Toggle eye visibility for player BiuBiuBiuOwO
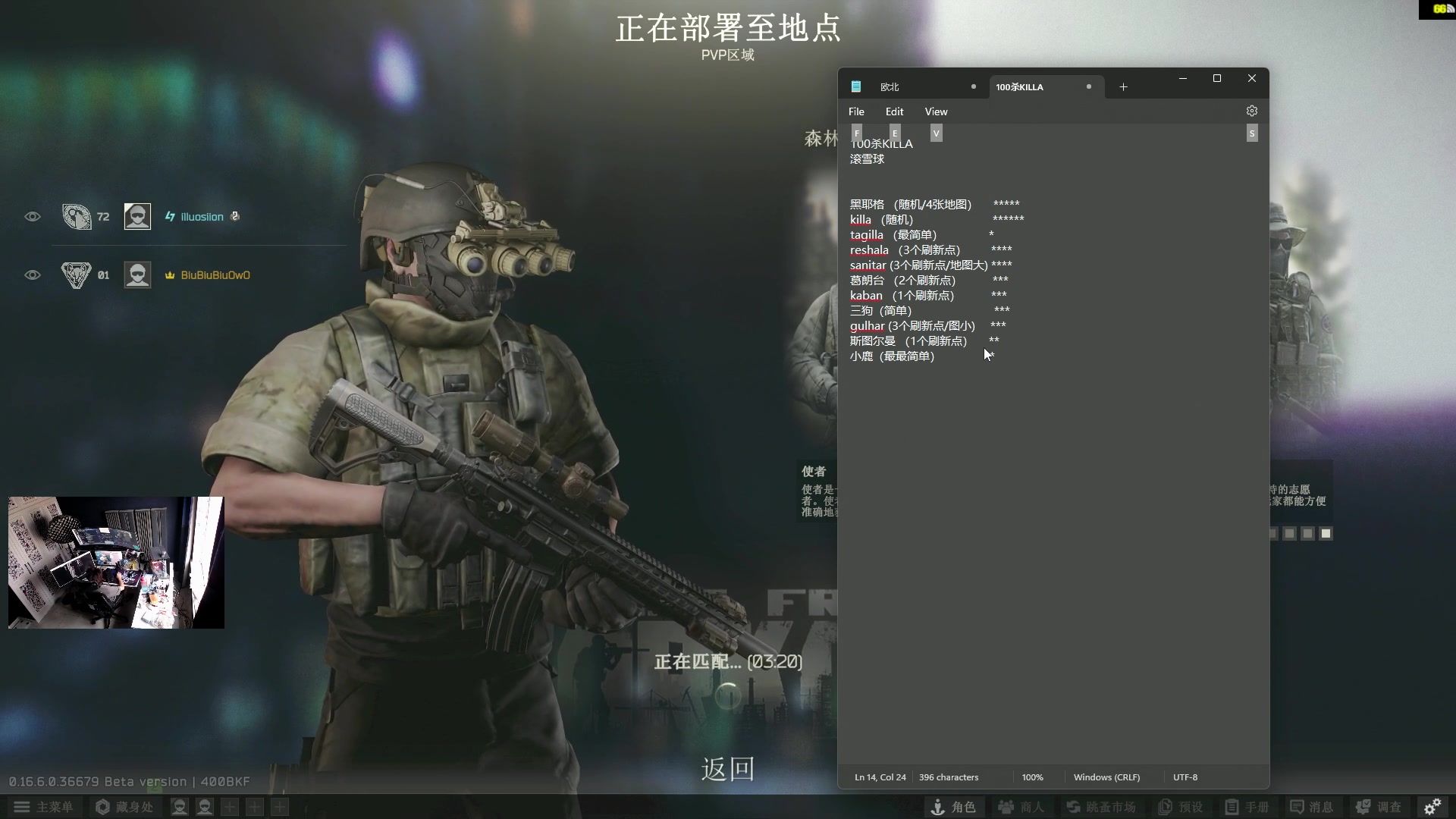The image size is (1456, 819). [32, 275]
